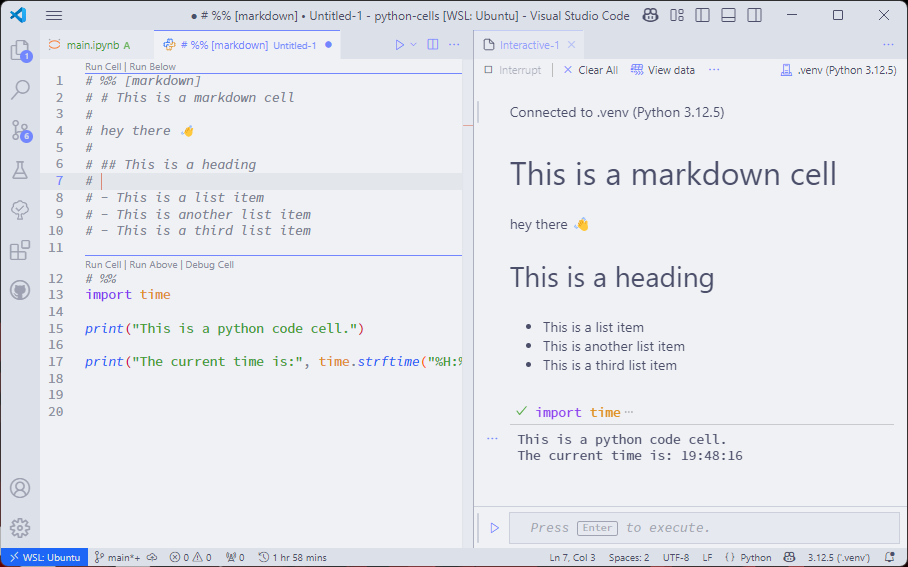Click the green checkmark beside import time
This screenshot has width=908, height=567.
(521, 411)
